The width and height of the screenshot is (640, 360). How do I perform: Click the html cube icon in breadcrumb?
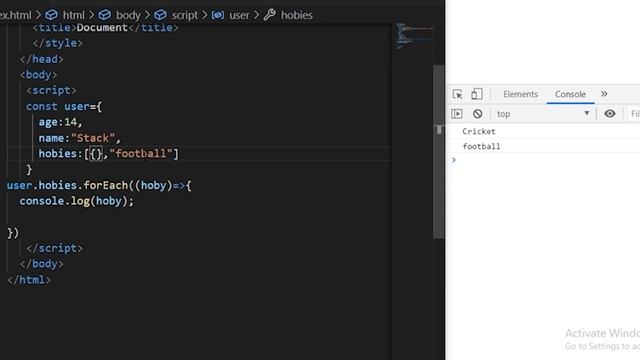tap(51, 15)
